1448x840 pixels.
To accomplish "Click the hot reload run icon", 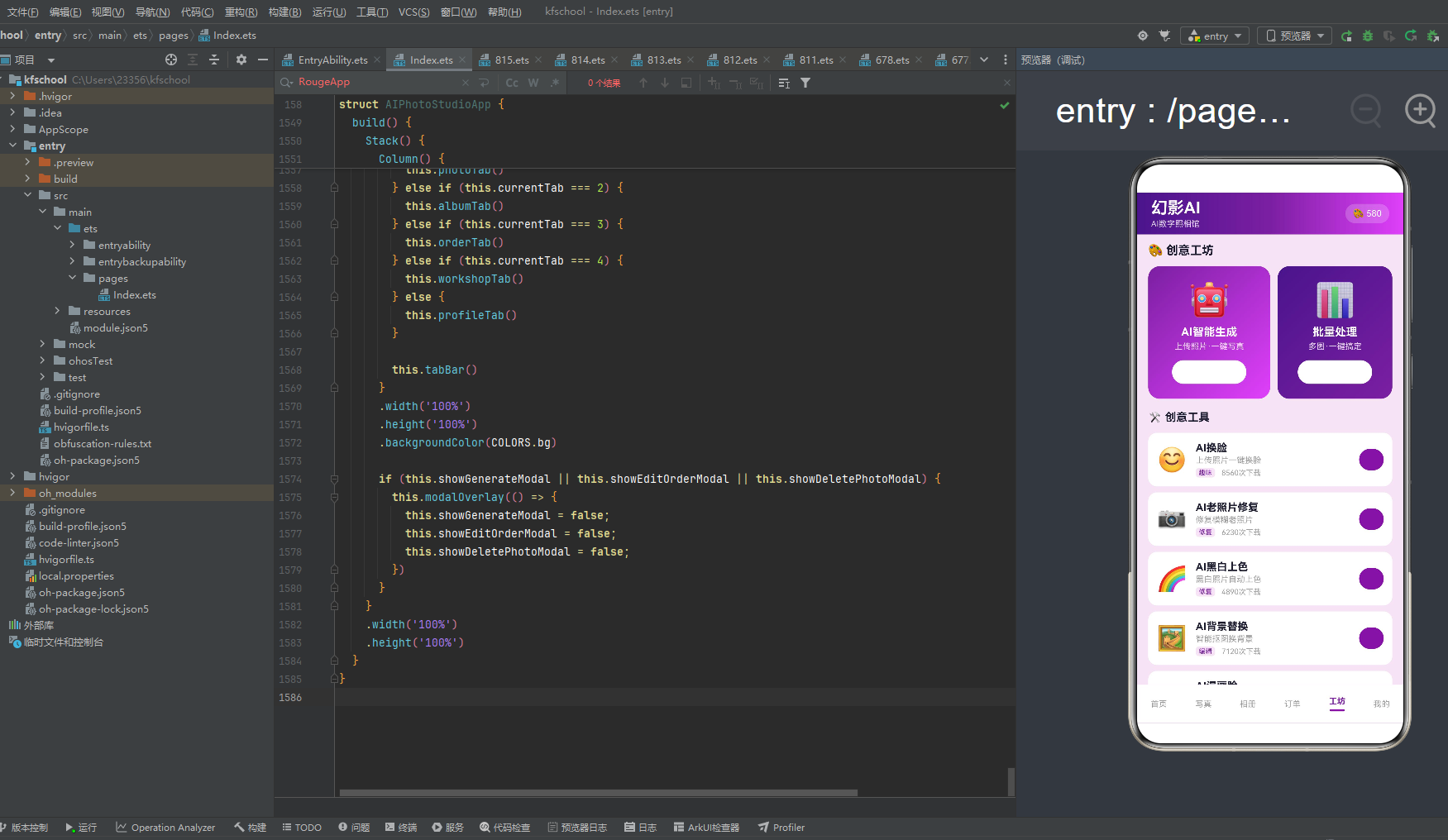I will [x=1411, y=36].
